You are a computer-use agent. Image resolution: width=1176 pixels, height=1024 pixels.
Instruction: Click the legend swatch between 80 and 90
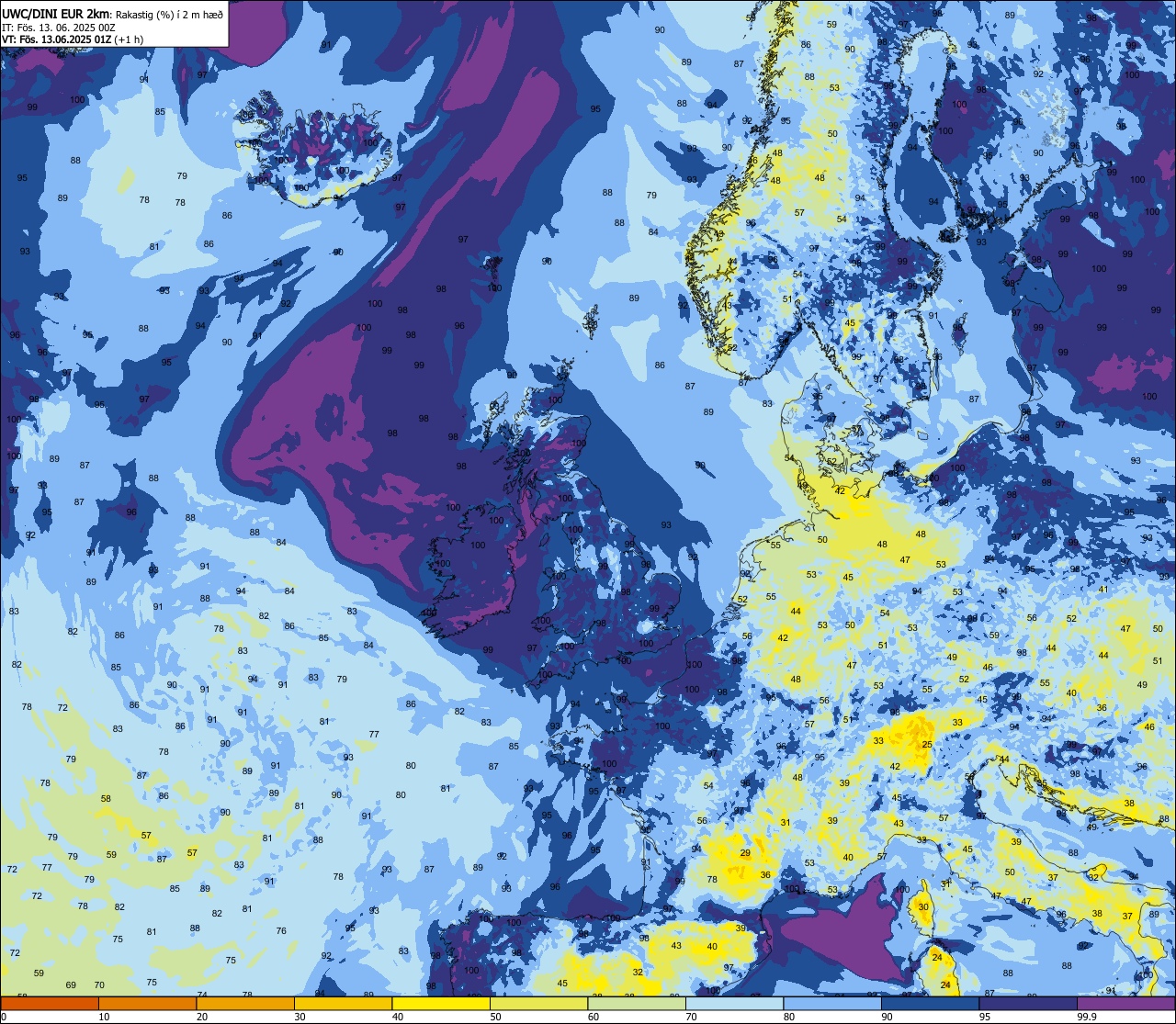pos(832,1003)
